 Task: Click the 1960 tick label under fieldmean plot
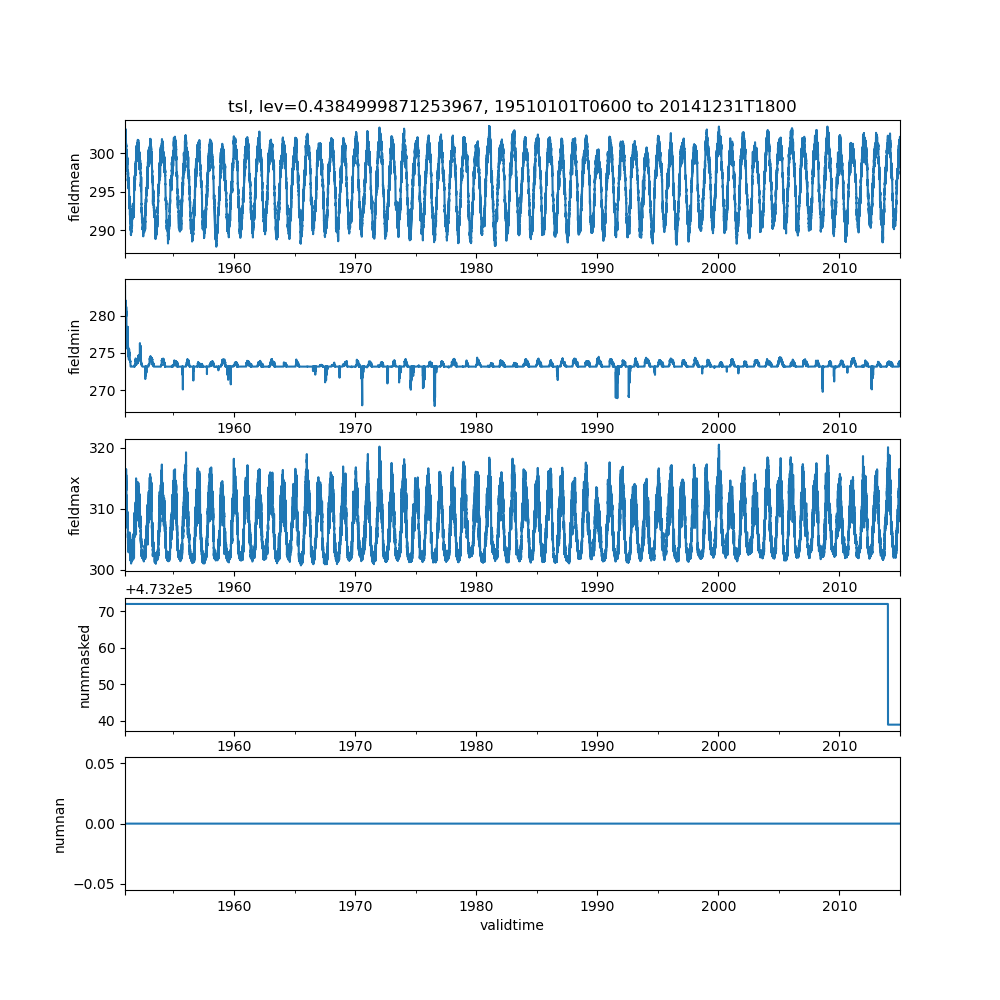(234, 270)
